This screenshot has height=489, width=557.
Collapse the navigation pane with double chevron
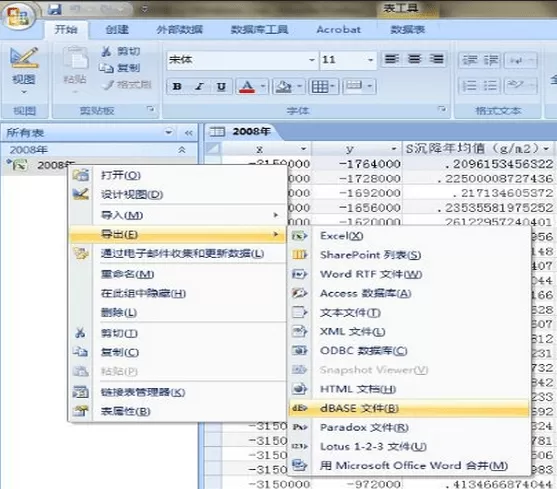pyautogui.click(x=188, y=133)
